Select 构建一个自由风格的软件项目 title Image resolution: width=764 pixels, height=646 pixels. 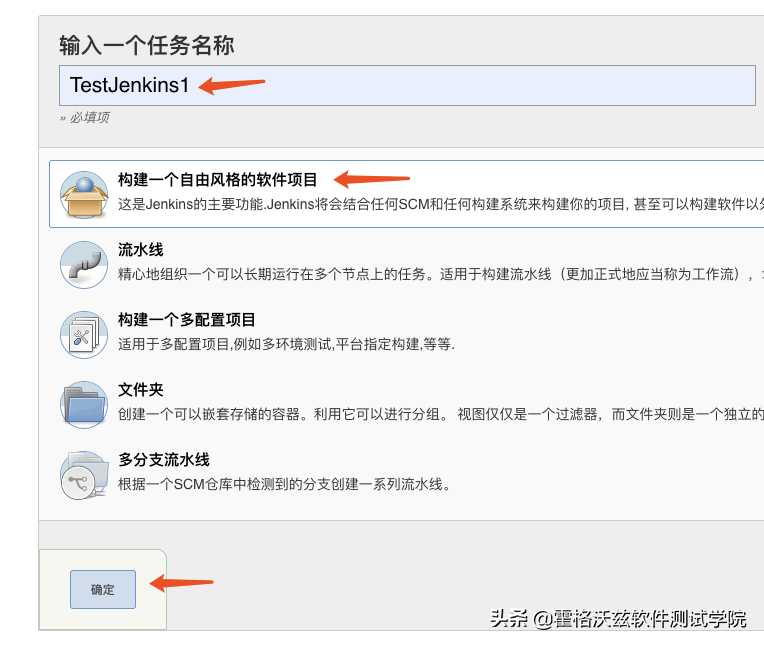coord(217,180)
